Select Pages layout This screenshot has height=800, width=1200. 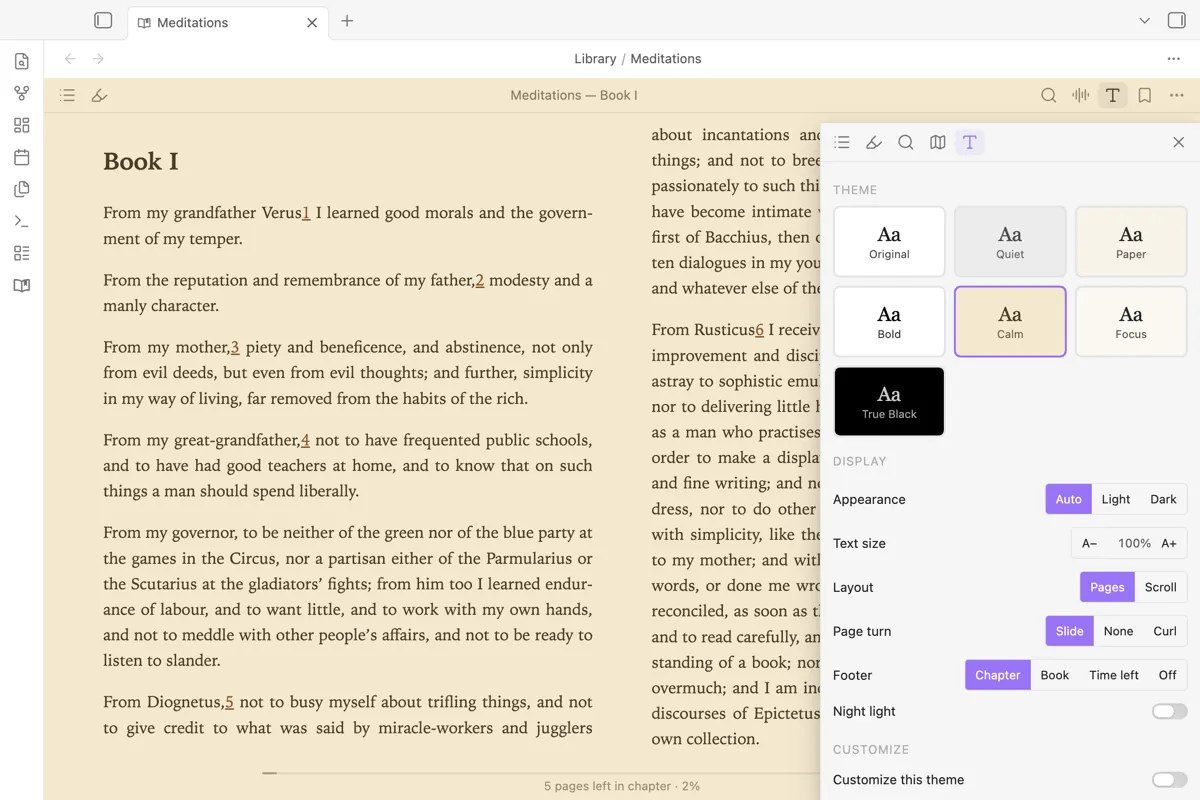pyautogui.click(x=1107, y=587)
